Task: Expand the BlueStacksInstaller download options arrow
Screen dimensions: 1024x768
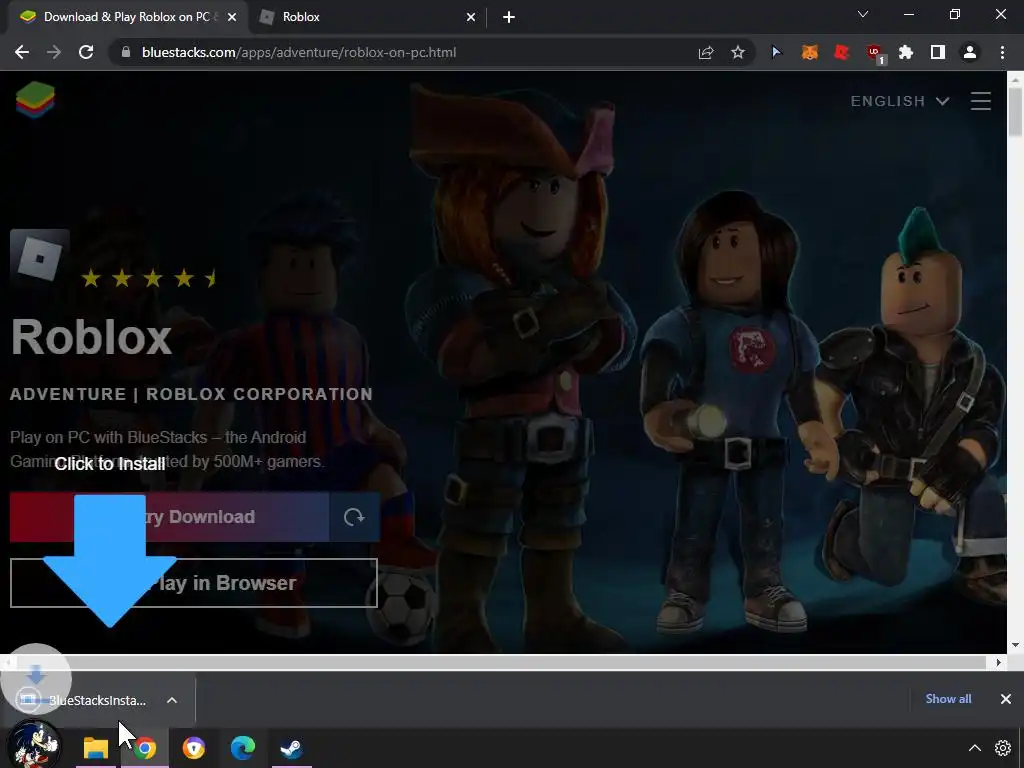Action: [x=172, y=700]
